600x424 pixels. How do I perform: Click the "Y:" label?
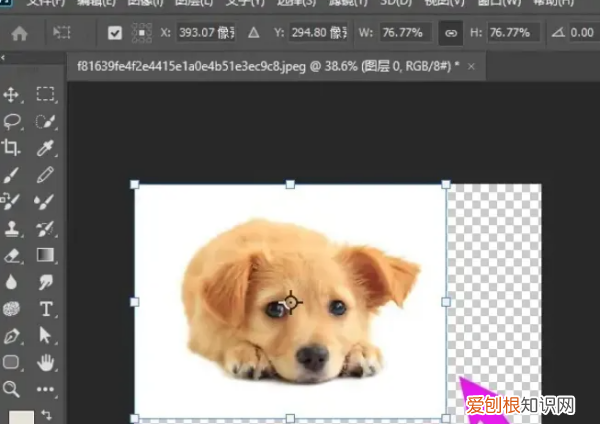coord(279,33)
